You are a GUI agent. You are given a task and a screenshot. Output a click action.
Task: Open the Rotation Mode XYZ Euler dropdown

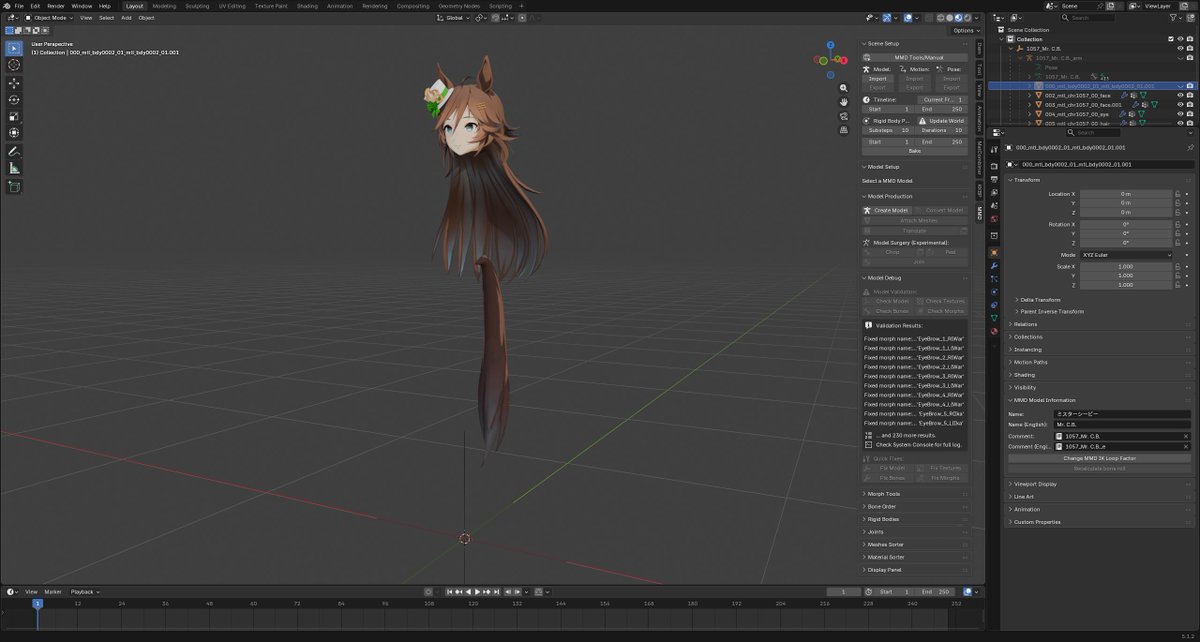(1126, 255)
